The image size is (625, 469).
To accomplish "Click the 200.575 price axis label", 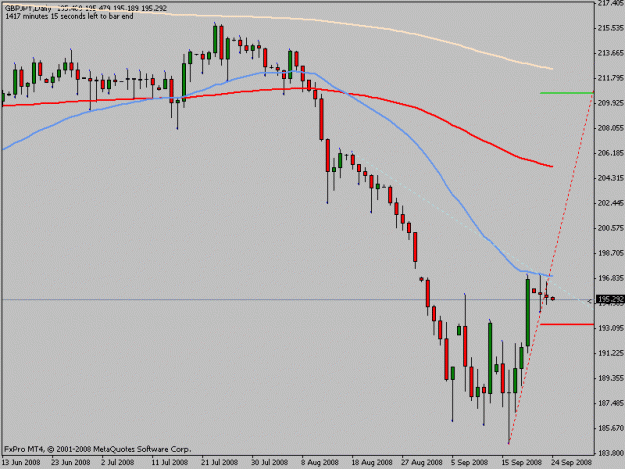I will (x=610, y=228).
